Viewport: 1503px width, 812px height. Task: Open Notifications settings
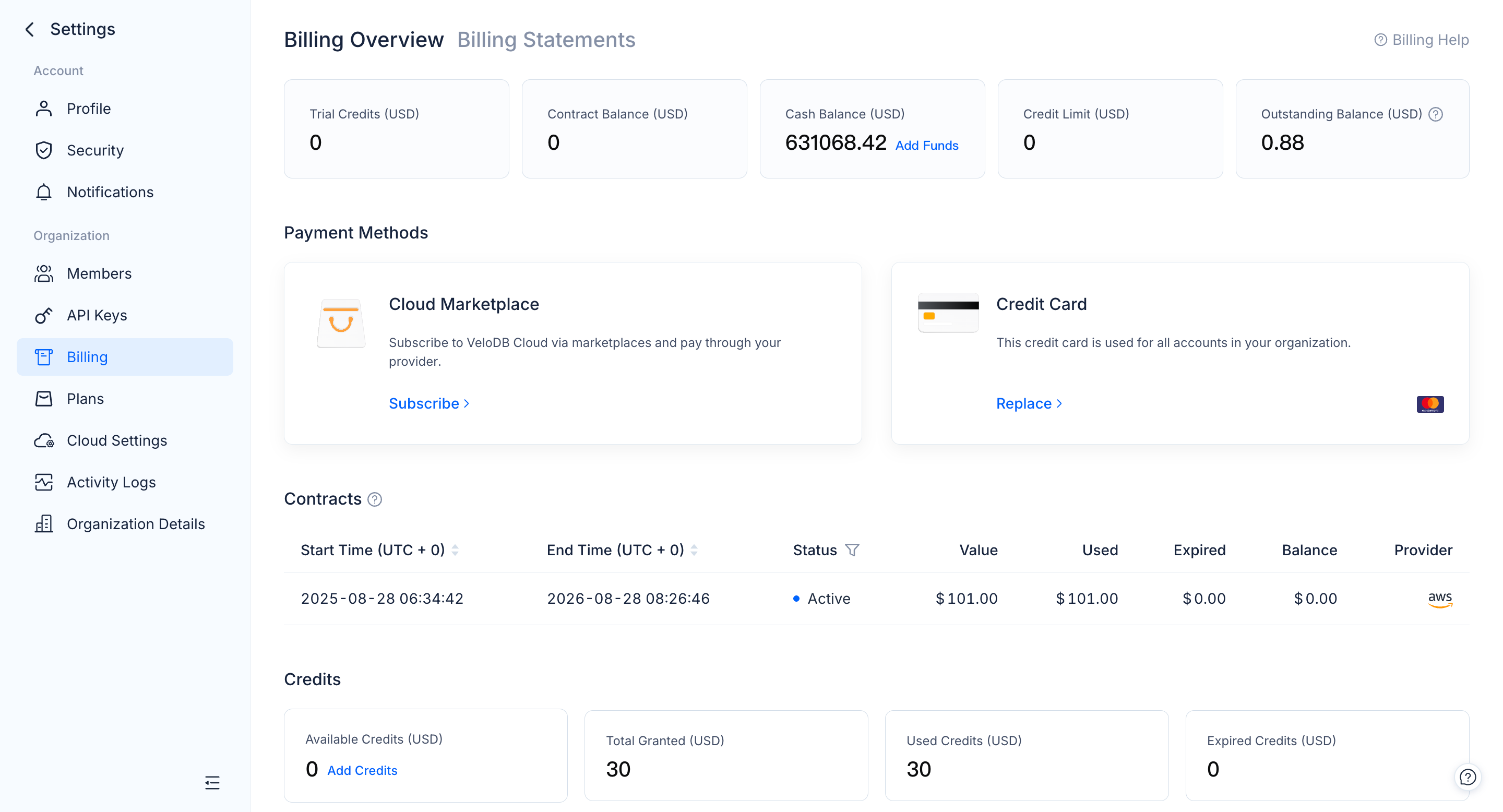click(125, 192)
